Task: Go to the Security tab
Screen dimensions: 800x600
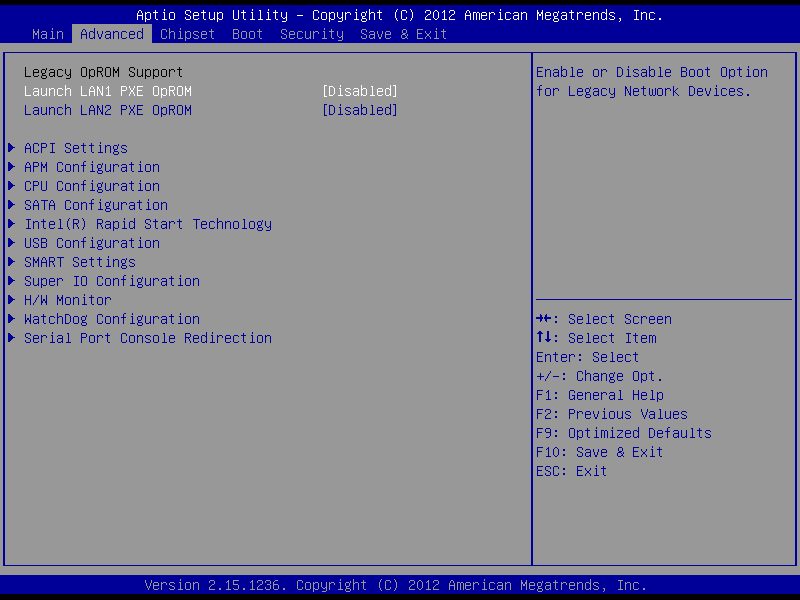Action: pyautogui.click(x=311, y=34)
